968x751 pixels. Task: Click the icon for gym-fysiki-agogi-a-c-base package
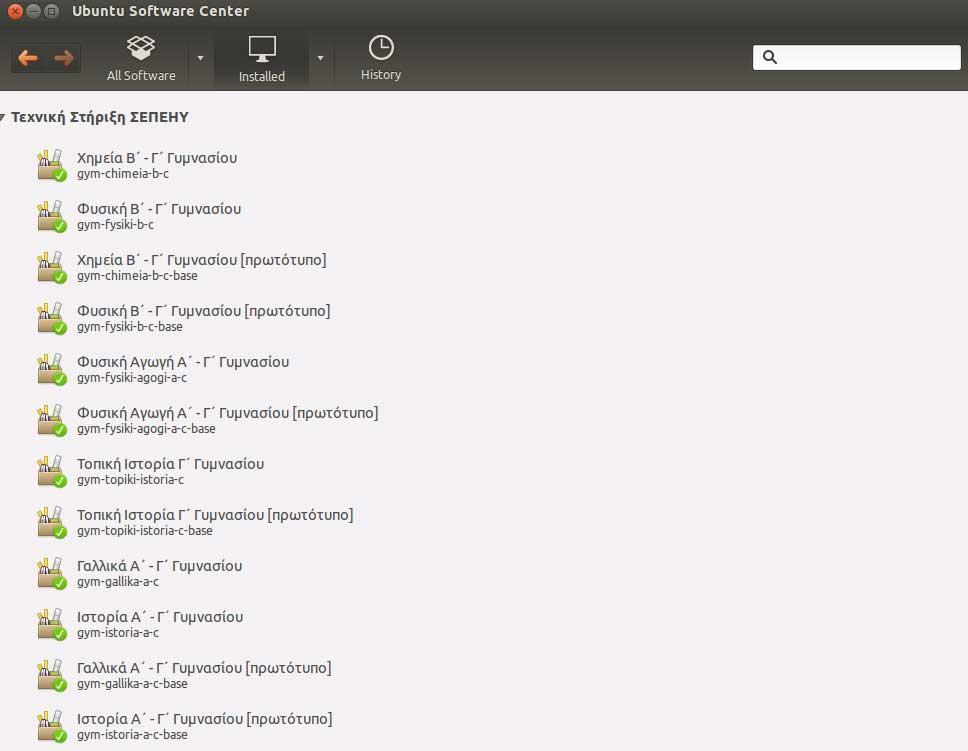click(x=51, y=420)
